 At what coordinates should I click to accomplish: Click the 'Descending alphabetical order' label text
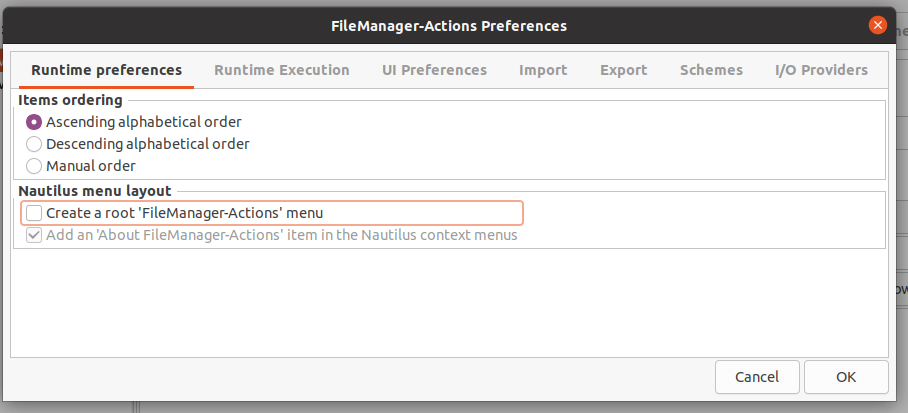pyautogui.click(x=148, y=144)
